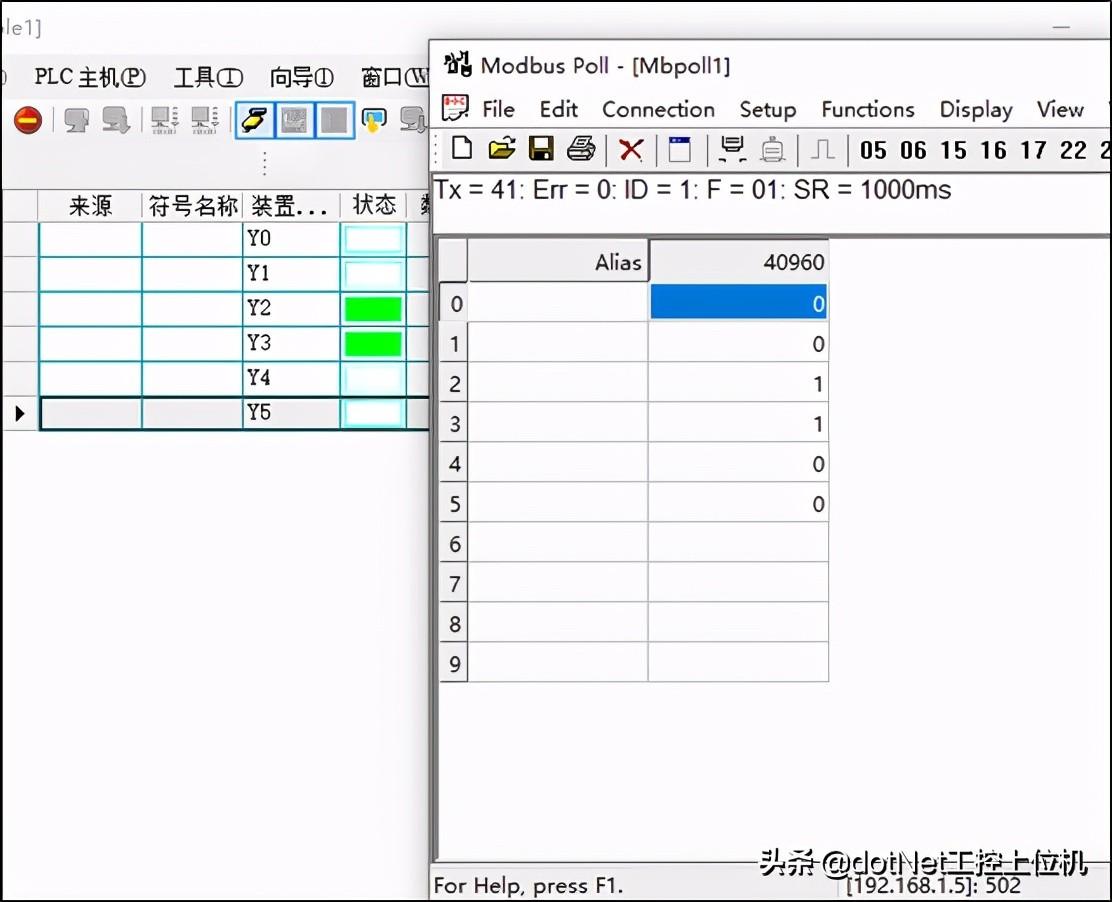
Task: Select the value cell in Modbus row 5
Action: click(x=738, y=503)
